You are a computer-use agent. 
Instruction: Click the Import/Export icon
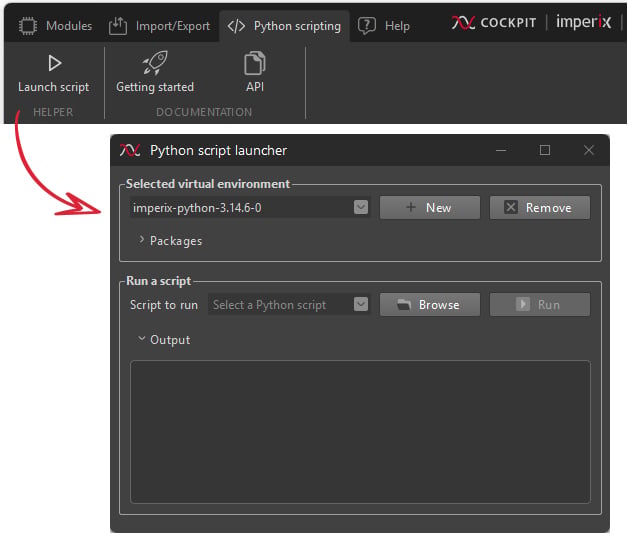(x=118, y=26)
